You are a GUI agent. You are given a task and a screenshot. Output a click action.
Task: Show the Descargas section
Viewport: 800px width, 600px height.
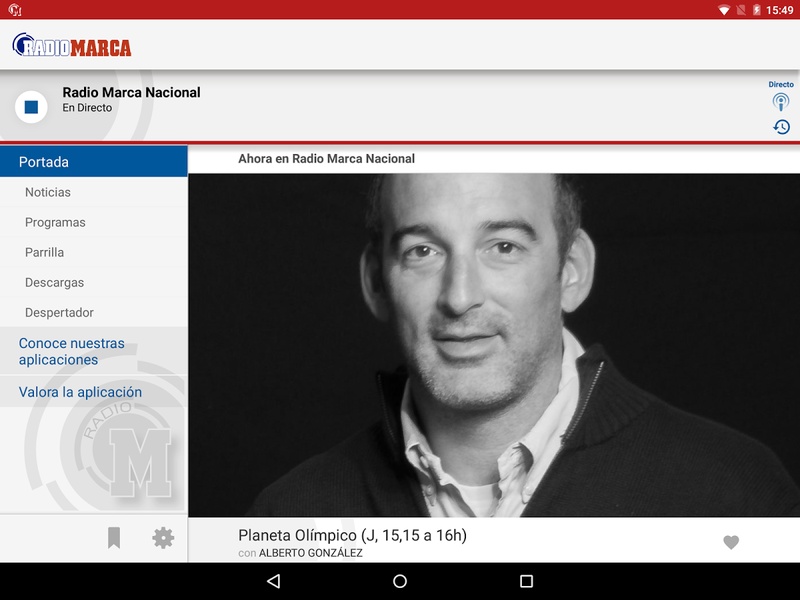[x=94, y=283]
